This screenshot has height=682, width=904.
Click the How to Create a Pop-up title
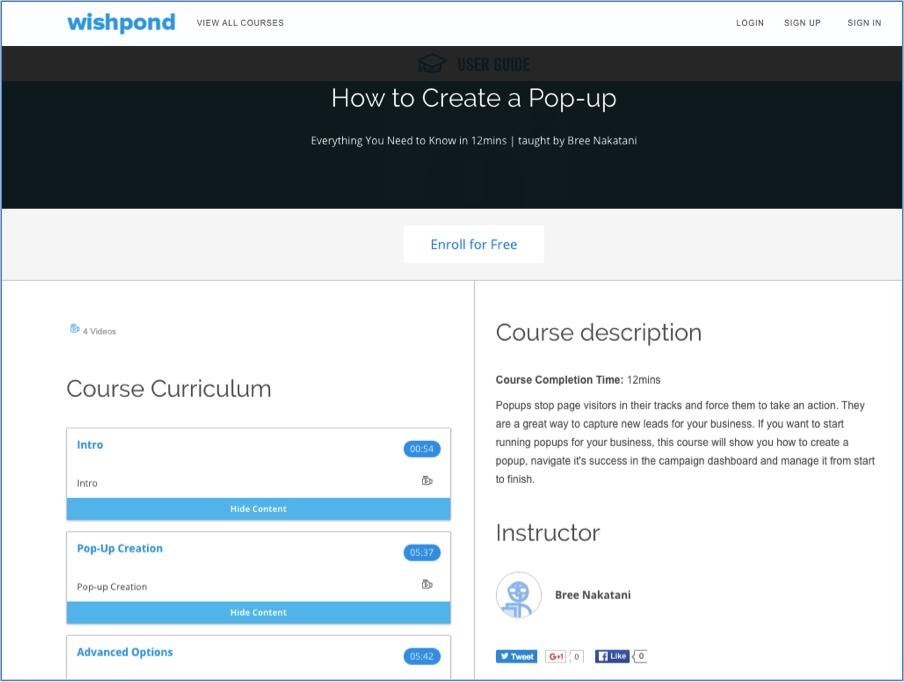pos(473,98)
